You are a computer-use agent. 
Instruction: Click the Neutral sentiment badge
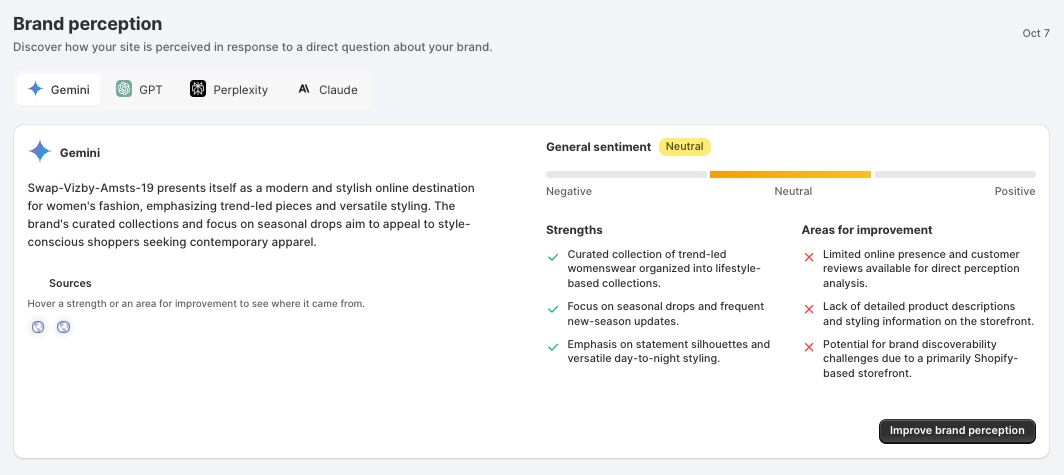[685, 147]
